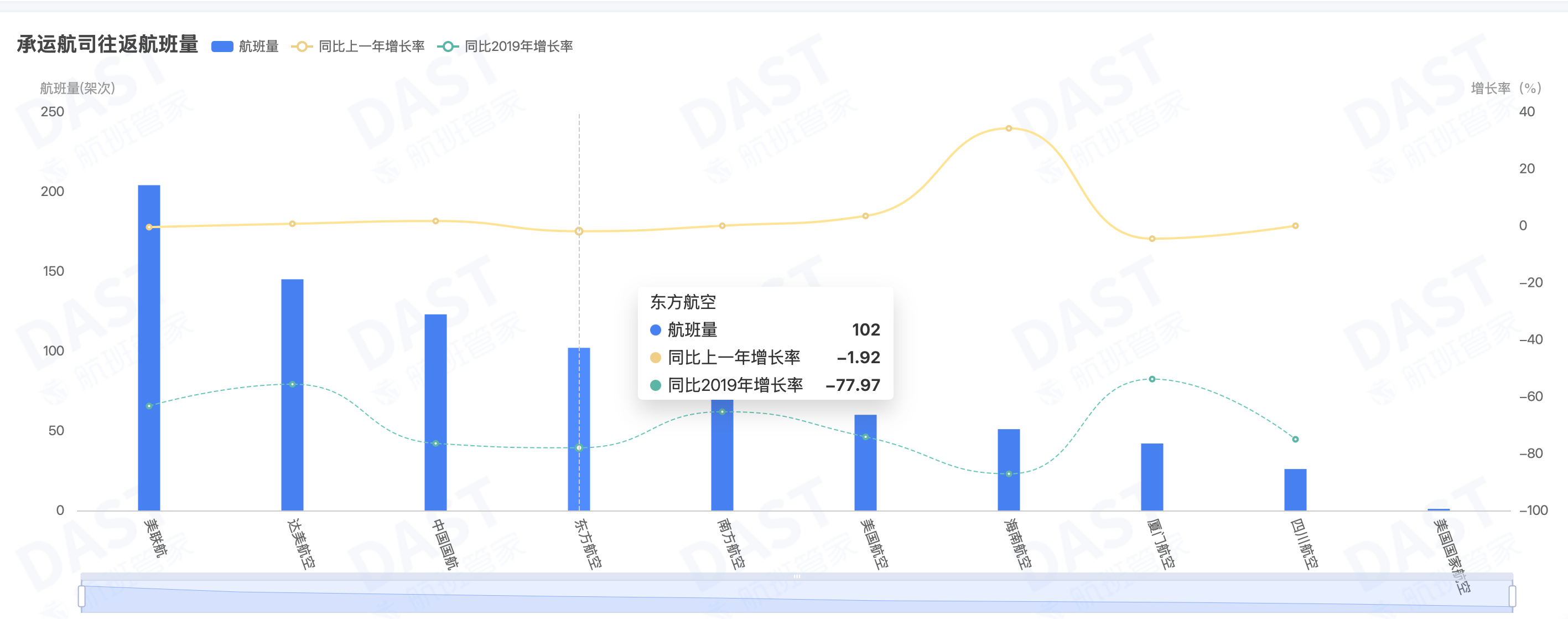The width and height of the screenshot is (1568, 619).
Task: Toggle the 同比上一年增长率 legend series
Action: 358,47
